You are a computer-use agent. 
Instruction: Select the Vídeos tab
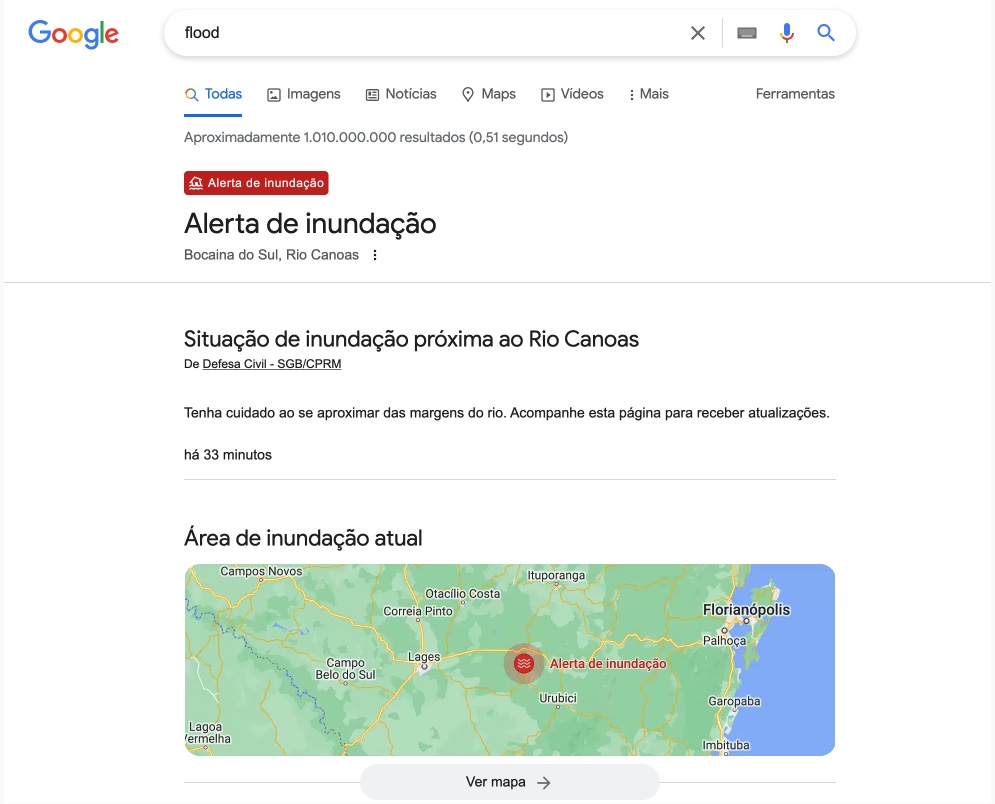pyautogui.click(x=572, y=94)
